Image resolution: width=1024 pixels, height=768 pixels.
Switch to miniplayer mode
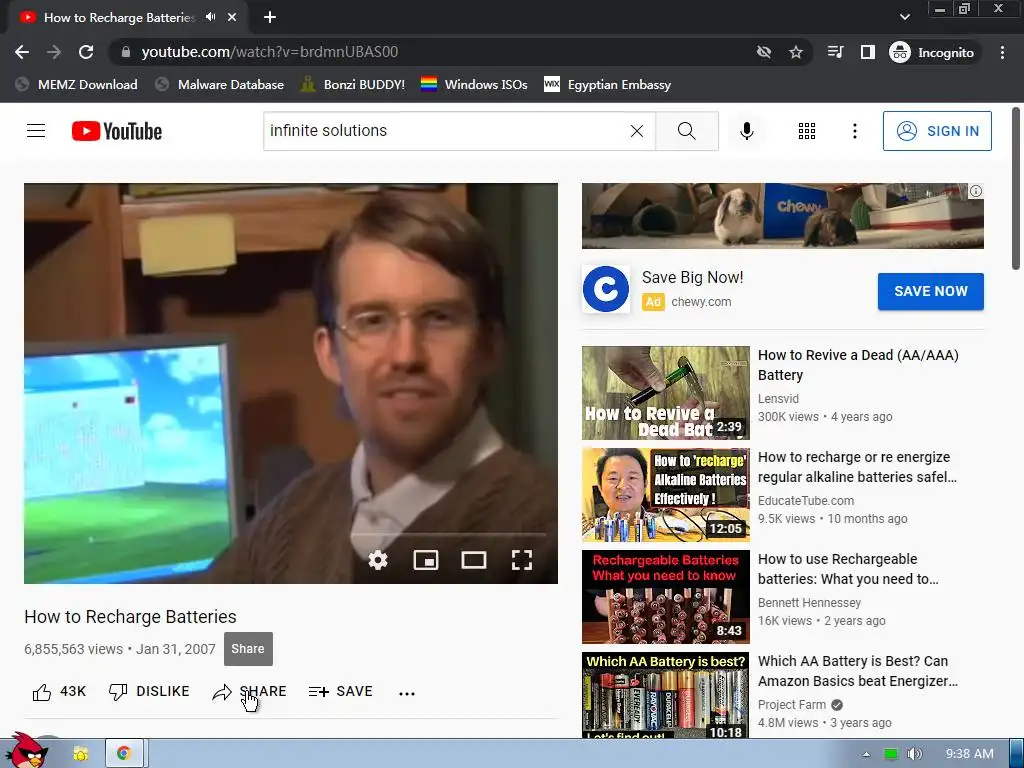[426, 560]
